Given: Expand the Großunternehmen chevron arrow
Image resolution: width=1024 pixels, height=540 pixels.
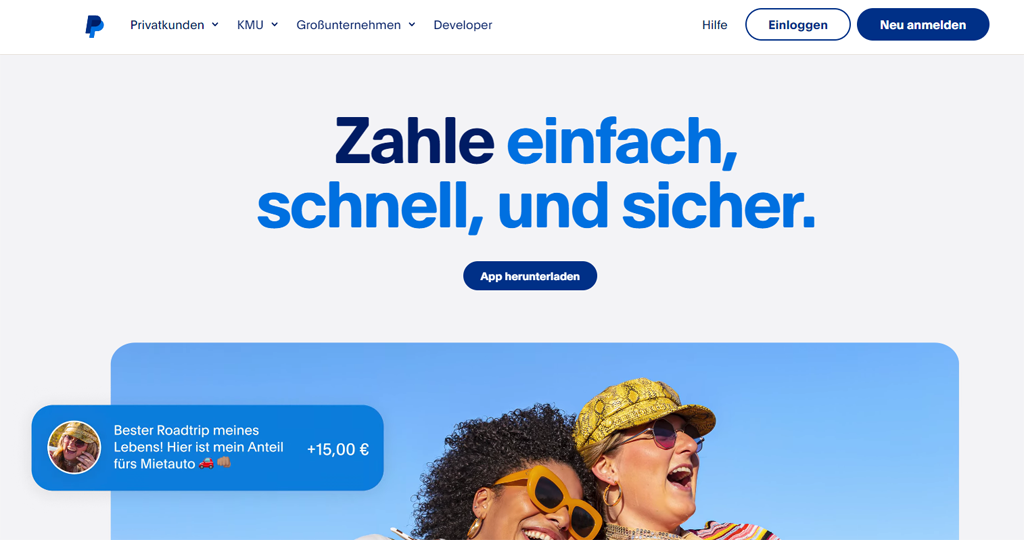Looking at the screenshot, I should pyautogui.click(x=411, y=25).
